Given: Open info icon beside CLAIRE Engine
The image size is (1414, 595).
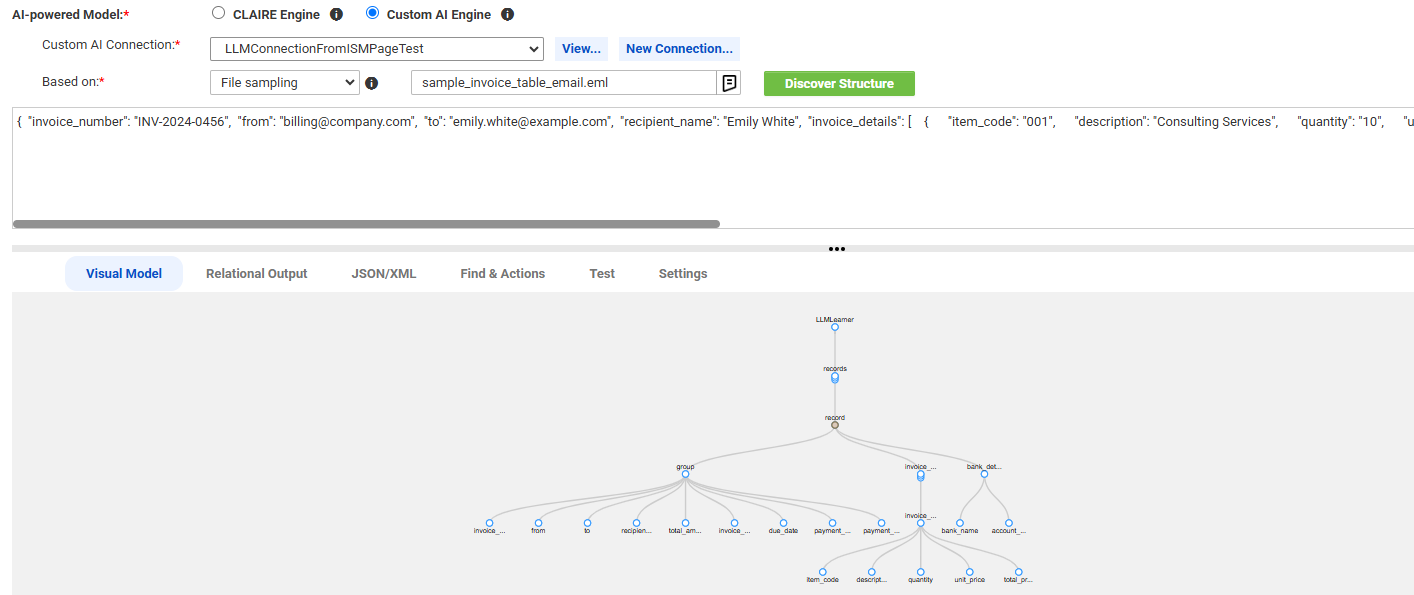Looking at the screenshot, I should pos(336,15).
